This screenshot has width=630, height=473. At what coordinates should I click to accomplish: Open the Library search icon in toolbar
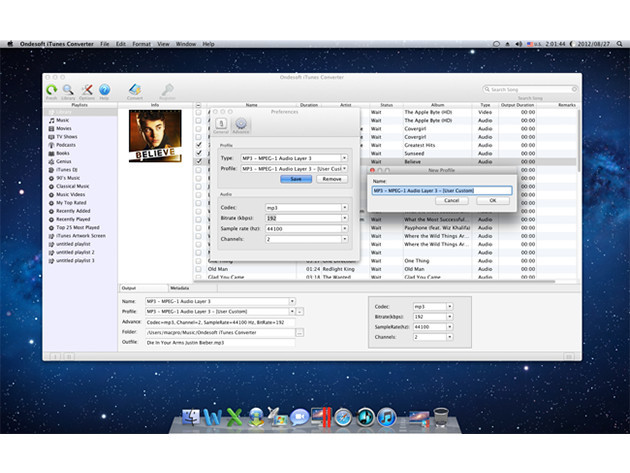click(68, 90)
